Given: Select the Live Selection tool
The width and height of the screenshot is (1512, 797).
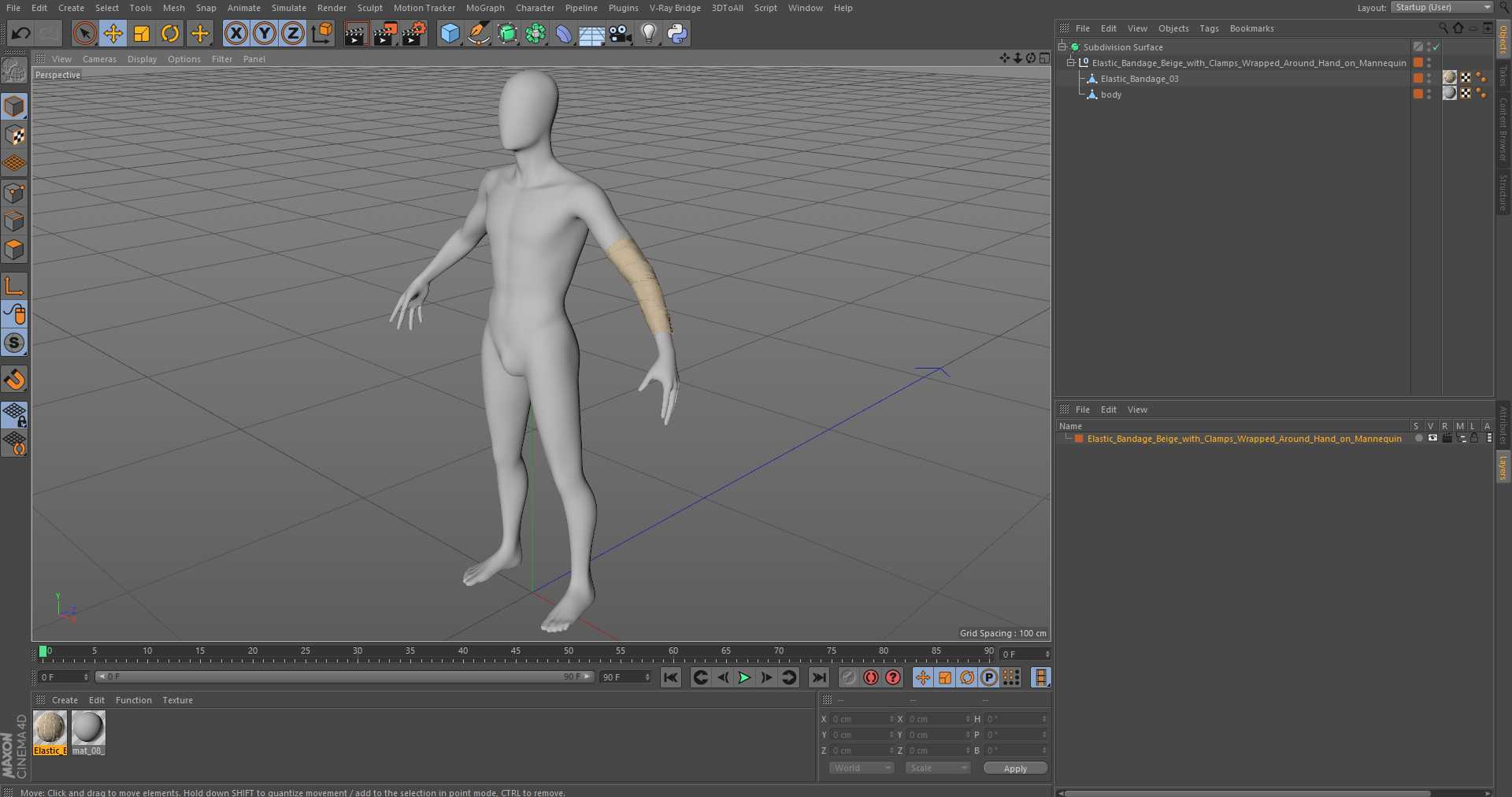Looking at the screenshot, I should click(84, 33).
